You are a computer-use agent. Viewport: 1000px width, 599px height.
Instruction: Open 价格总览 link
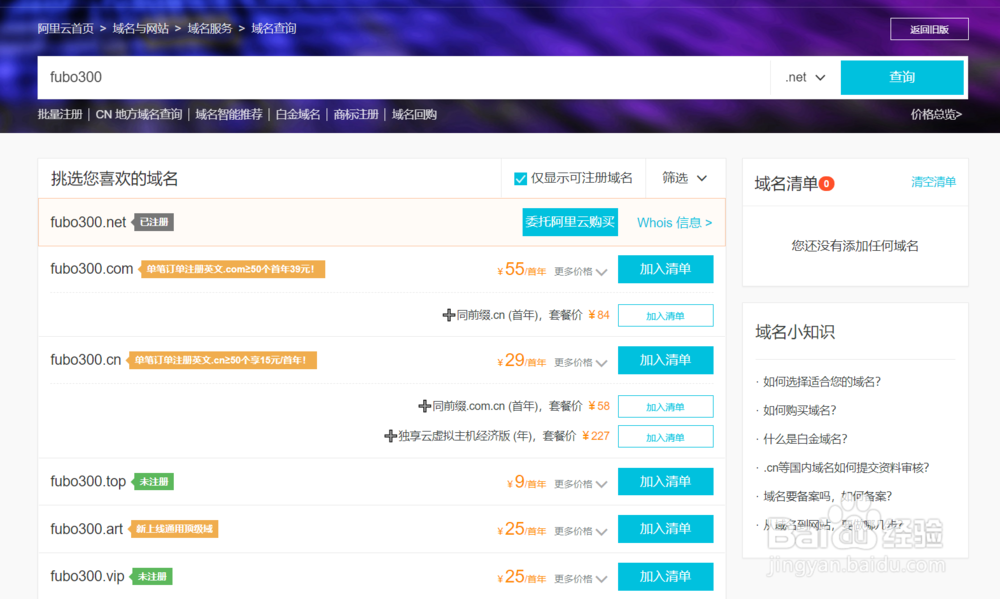936,114
